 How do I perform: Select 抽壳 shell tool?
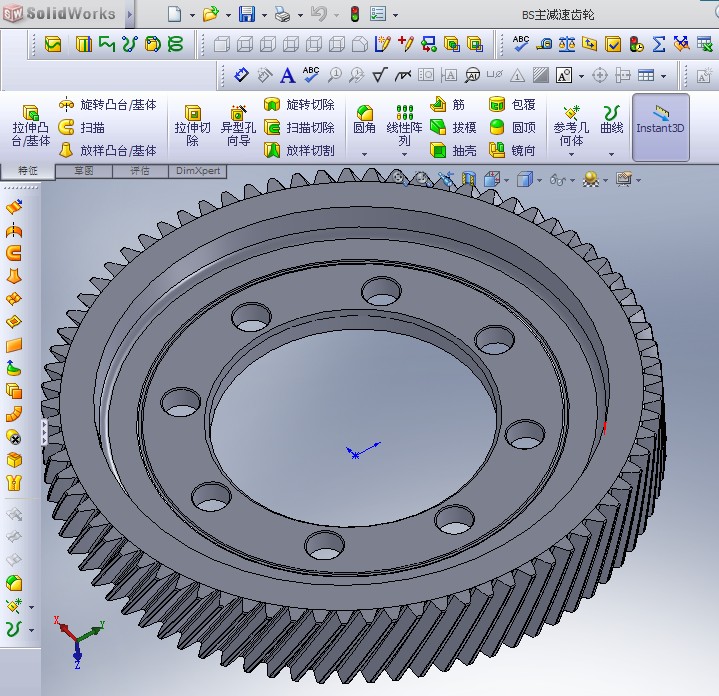[x=453, y=150]
